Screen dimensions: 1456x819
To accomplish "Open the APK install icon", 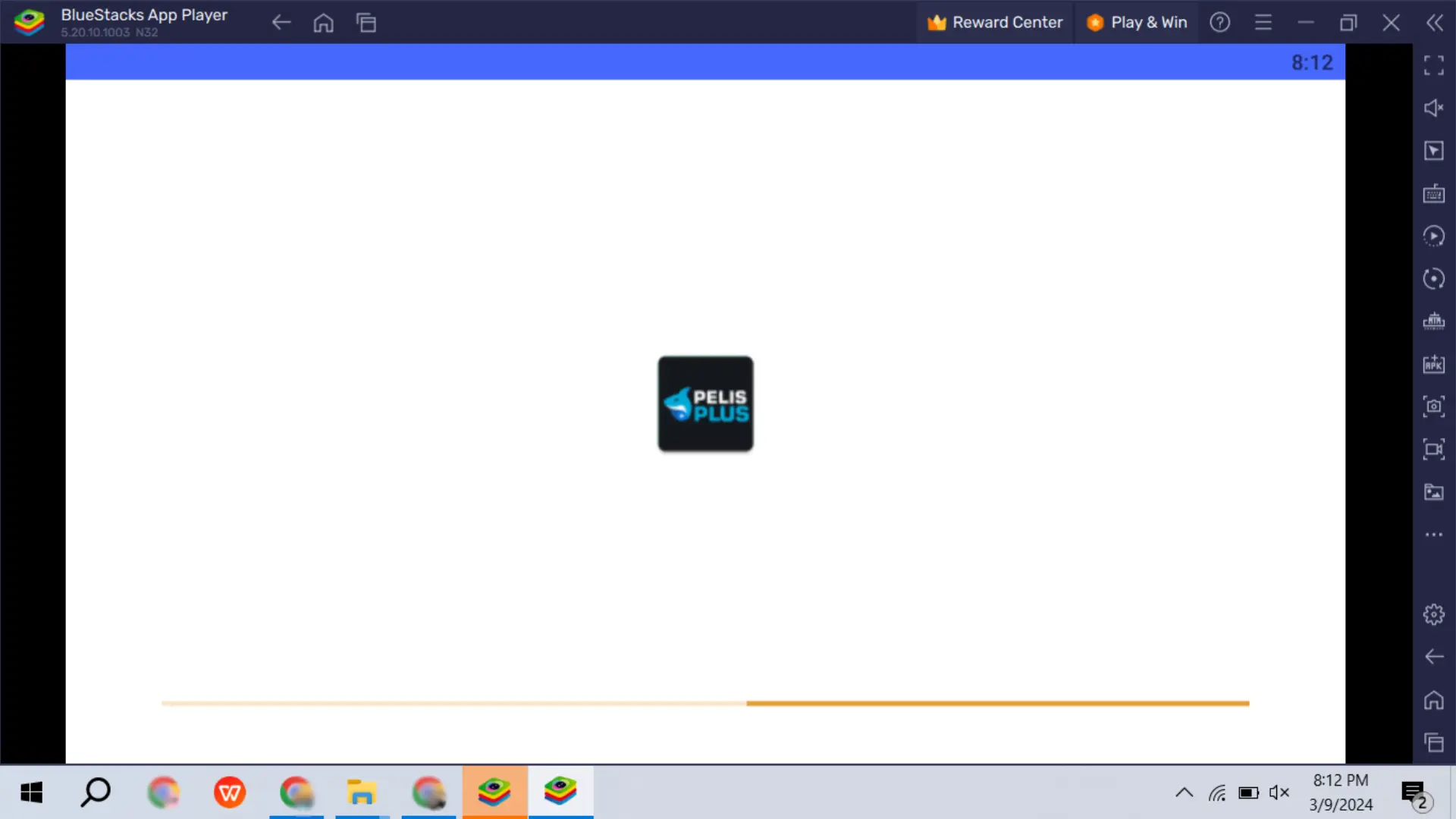I will [1434, 363].
